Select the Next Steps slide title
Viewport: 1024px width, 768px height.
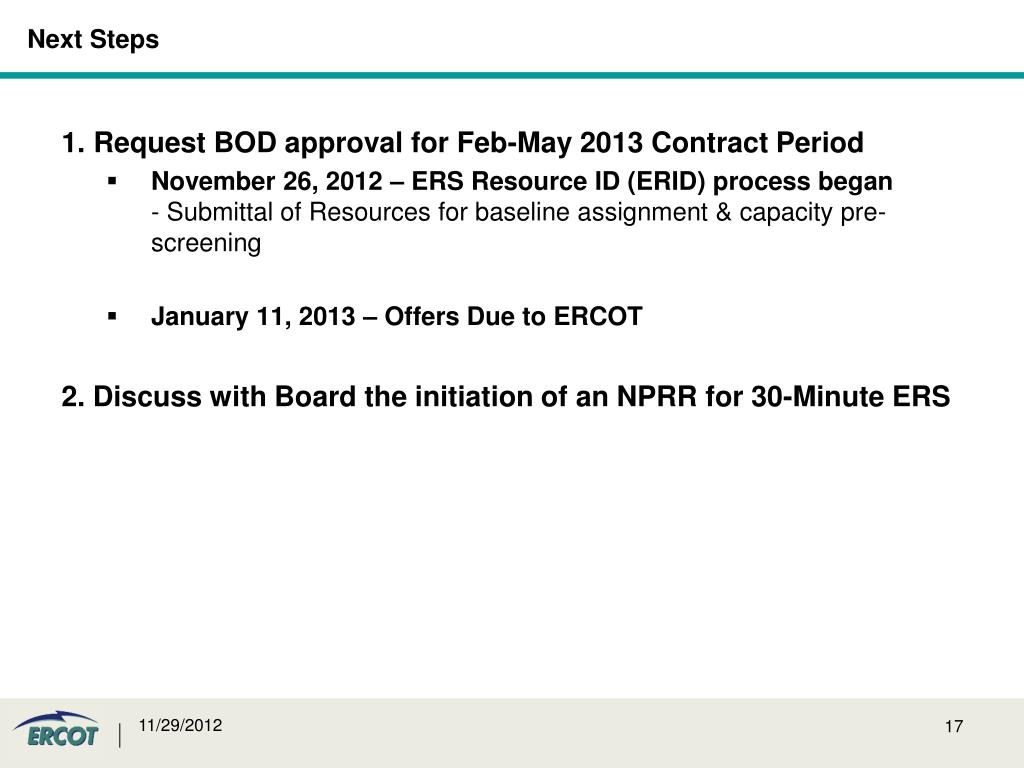pyautogui.click(x=93, y=39)
